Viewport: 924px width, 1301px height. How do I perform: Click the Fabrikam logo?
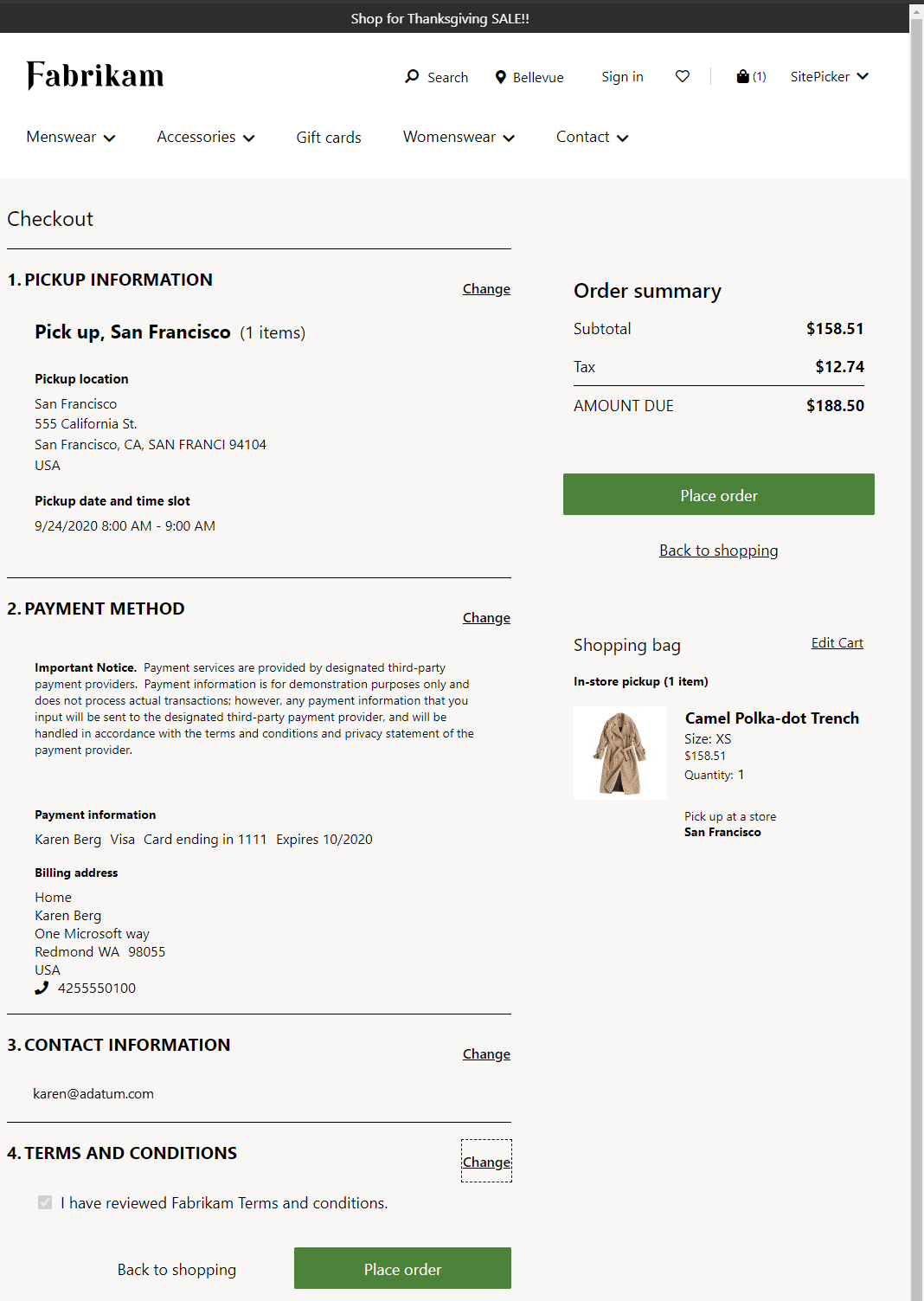point(95,76)
